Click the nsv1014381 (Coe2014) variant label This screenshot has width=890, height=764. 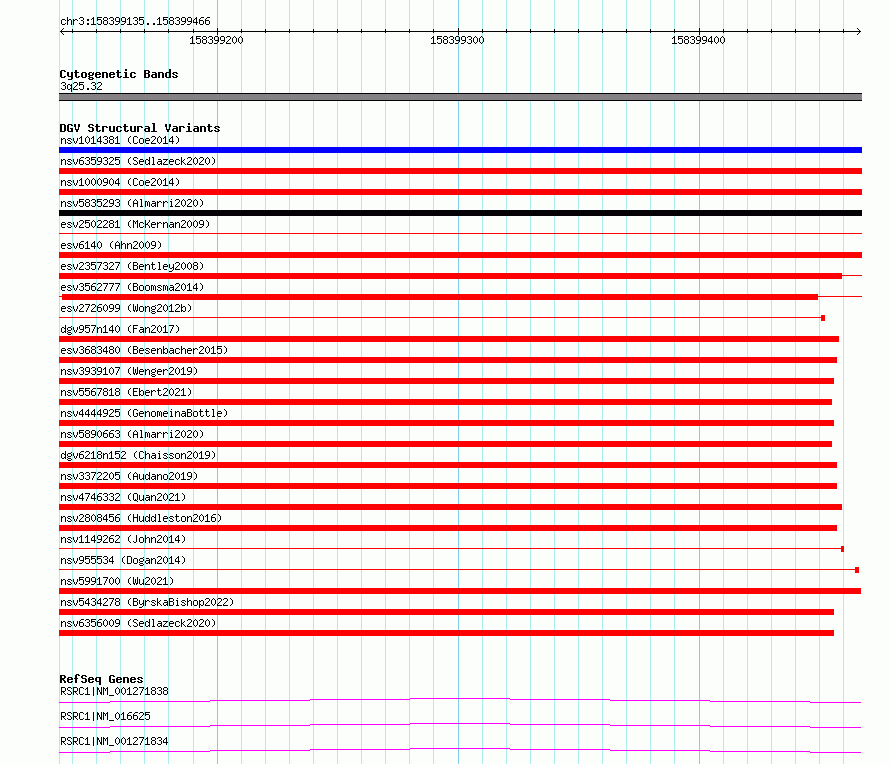click(120, 140)
